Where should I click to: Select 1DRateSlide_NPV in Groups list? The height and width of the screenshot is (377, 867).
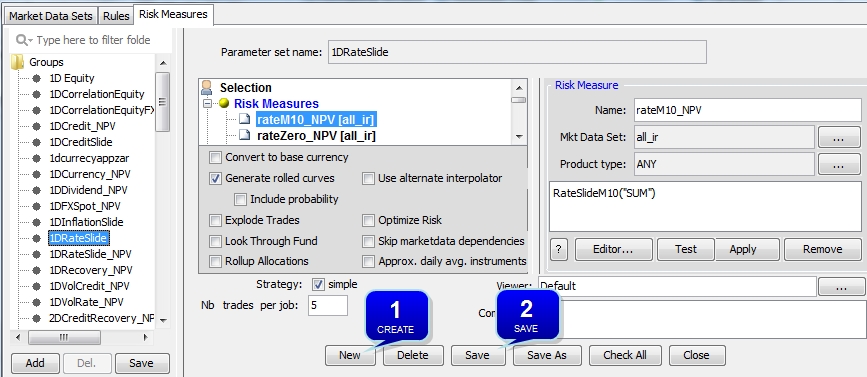pyautogui.click(x=90, y=254)
